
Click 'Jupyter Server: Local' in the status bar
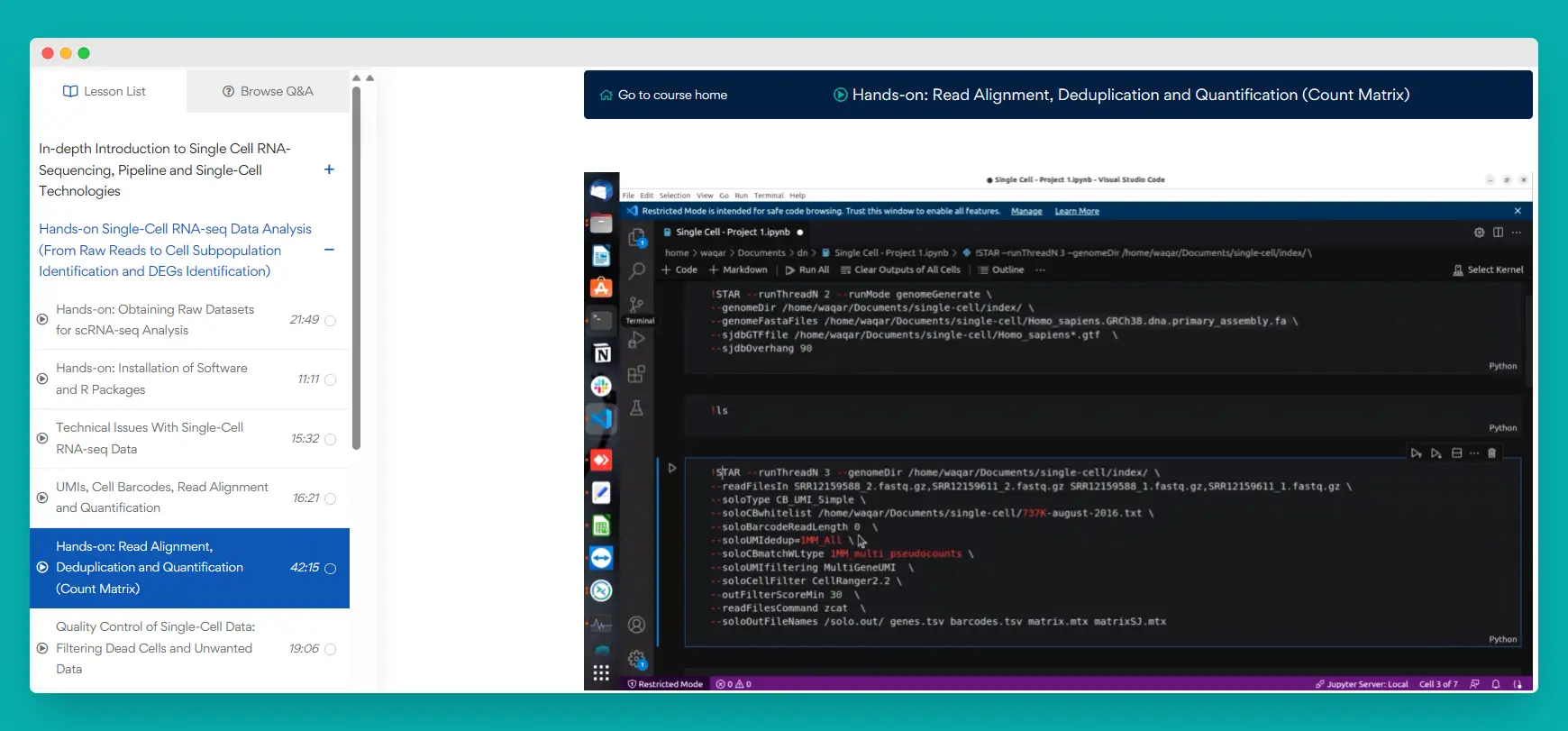(x=1361, y=684)
